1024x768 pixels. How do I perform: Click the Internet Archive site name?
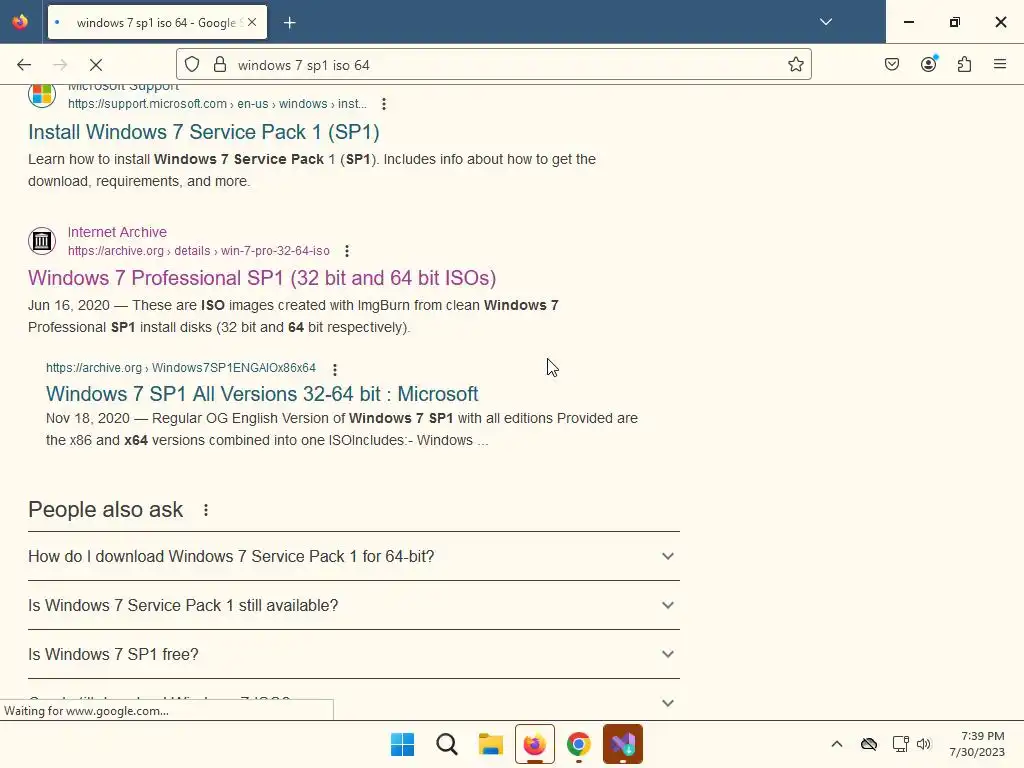(x=118, y=232)
